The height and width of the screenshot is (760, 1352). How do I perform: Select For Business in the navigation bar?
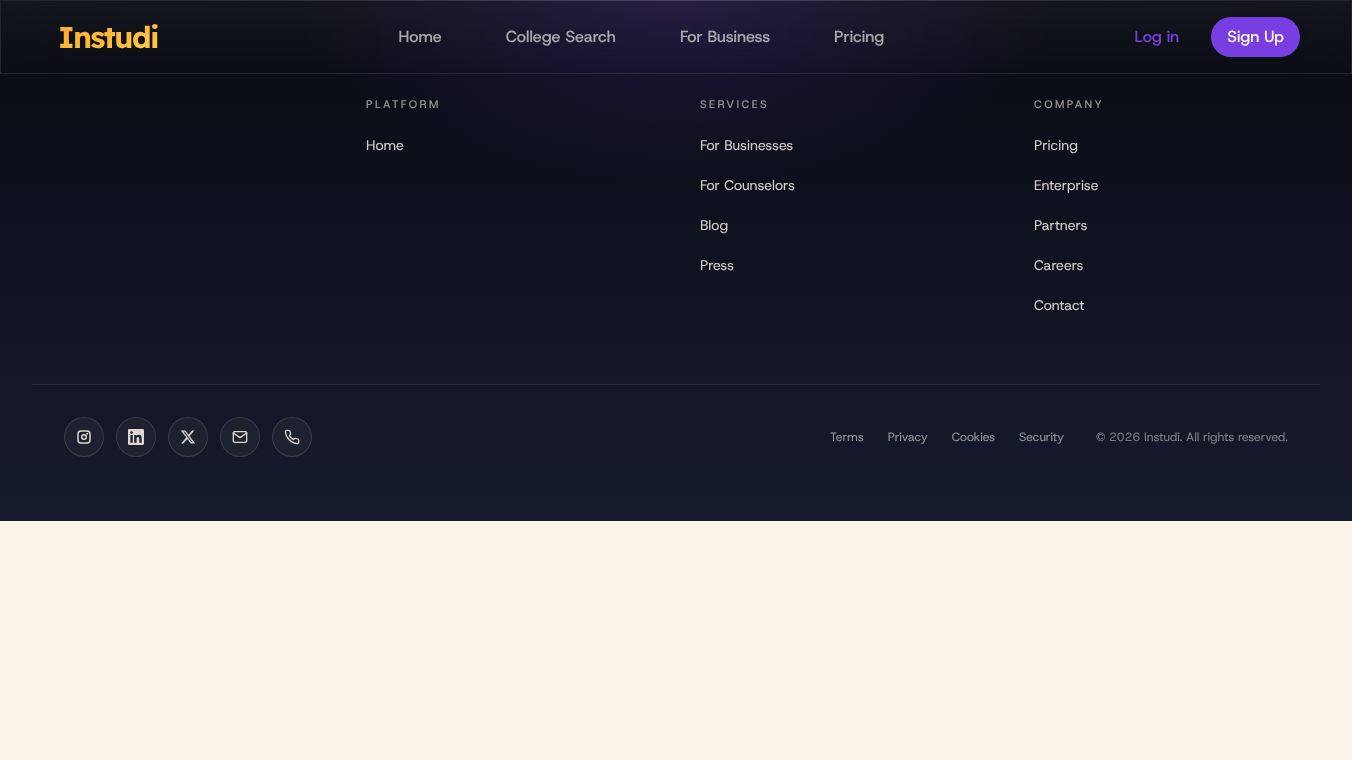tap(725, 37)
